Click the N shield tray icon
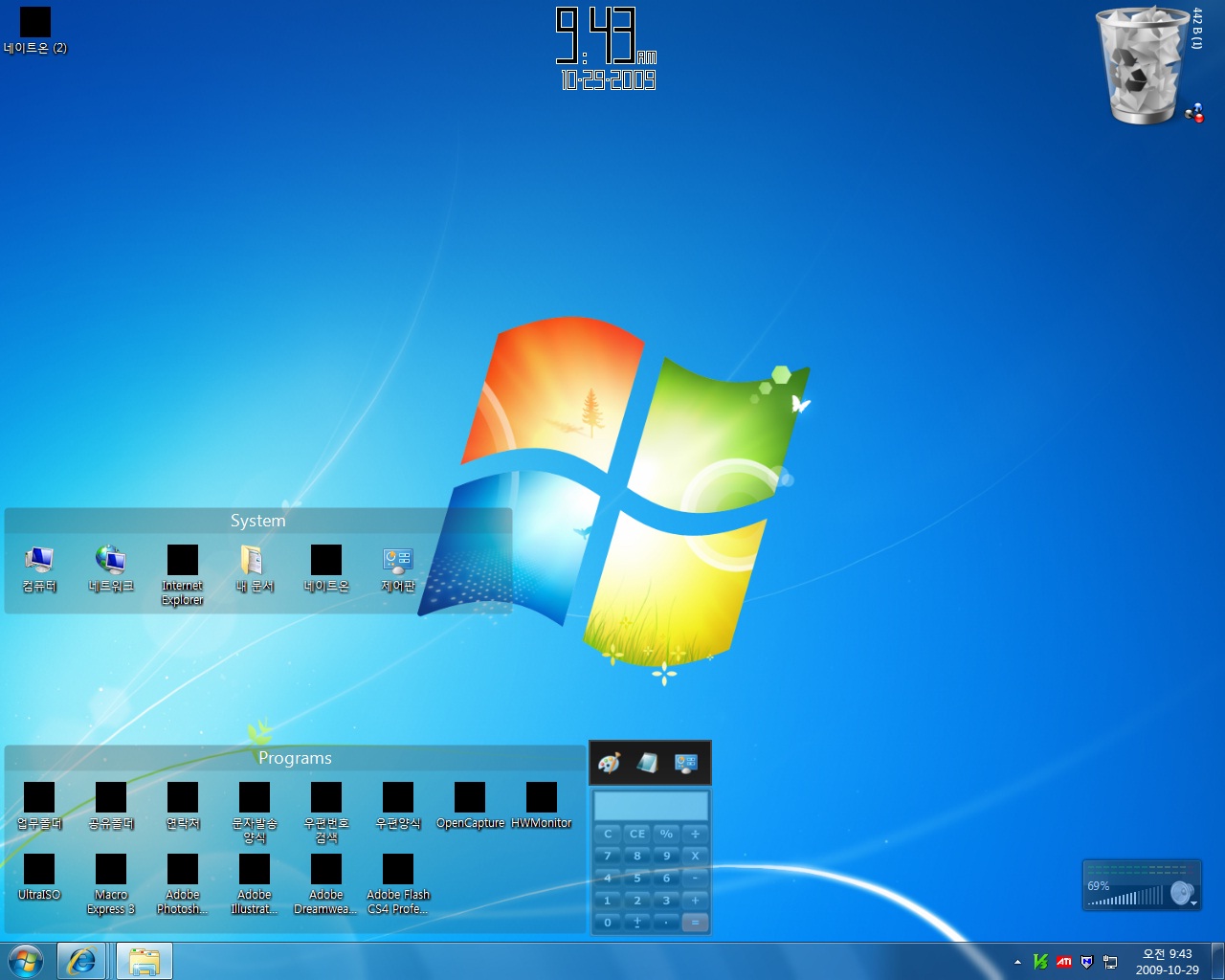Screen dimensions: 1225x980 pos(1087,962)
